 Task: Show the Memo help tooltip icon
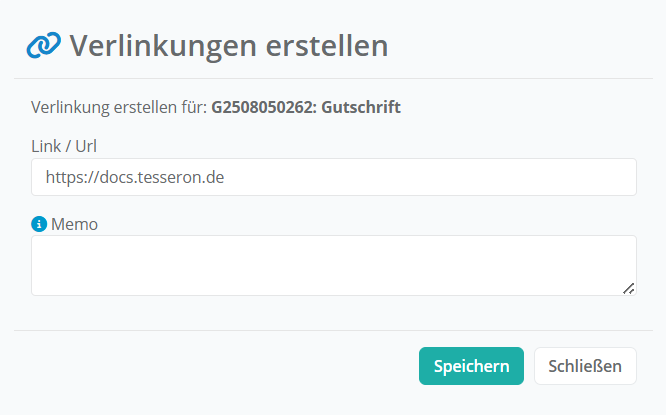click(39, 224)
